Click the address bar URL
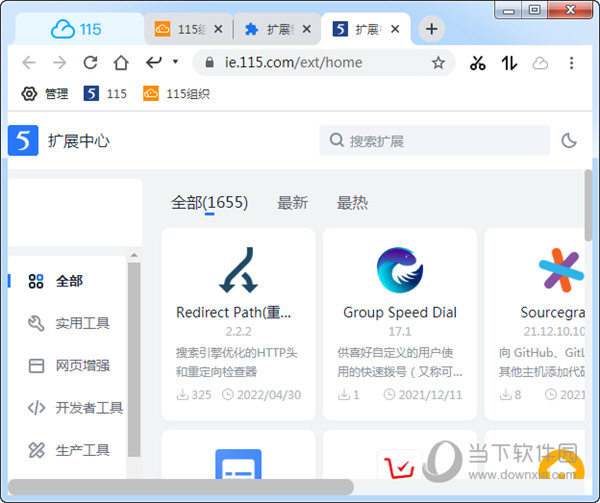Screen dimensions: 600x503 (293, 62)
